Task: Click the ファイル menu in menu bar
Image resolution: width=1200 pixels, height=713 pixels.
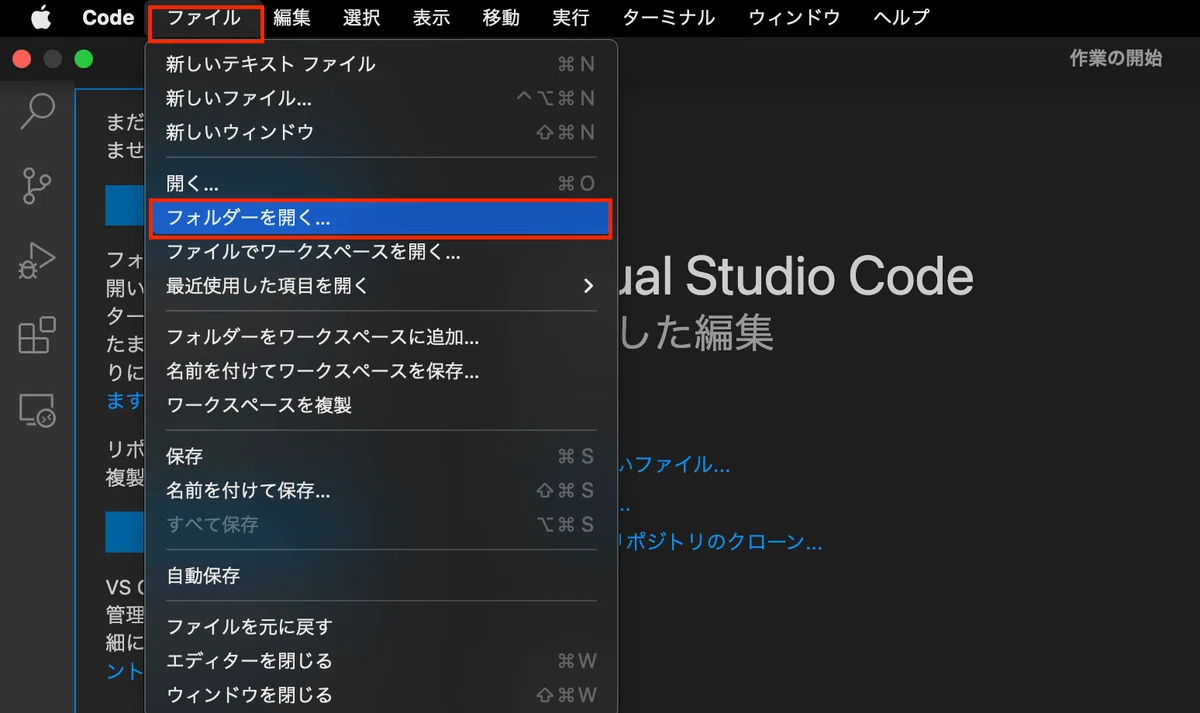Action: click(204, 18)
